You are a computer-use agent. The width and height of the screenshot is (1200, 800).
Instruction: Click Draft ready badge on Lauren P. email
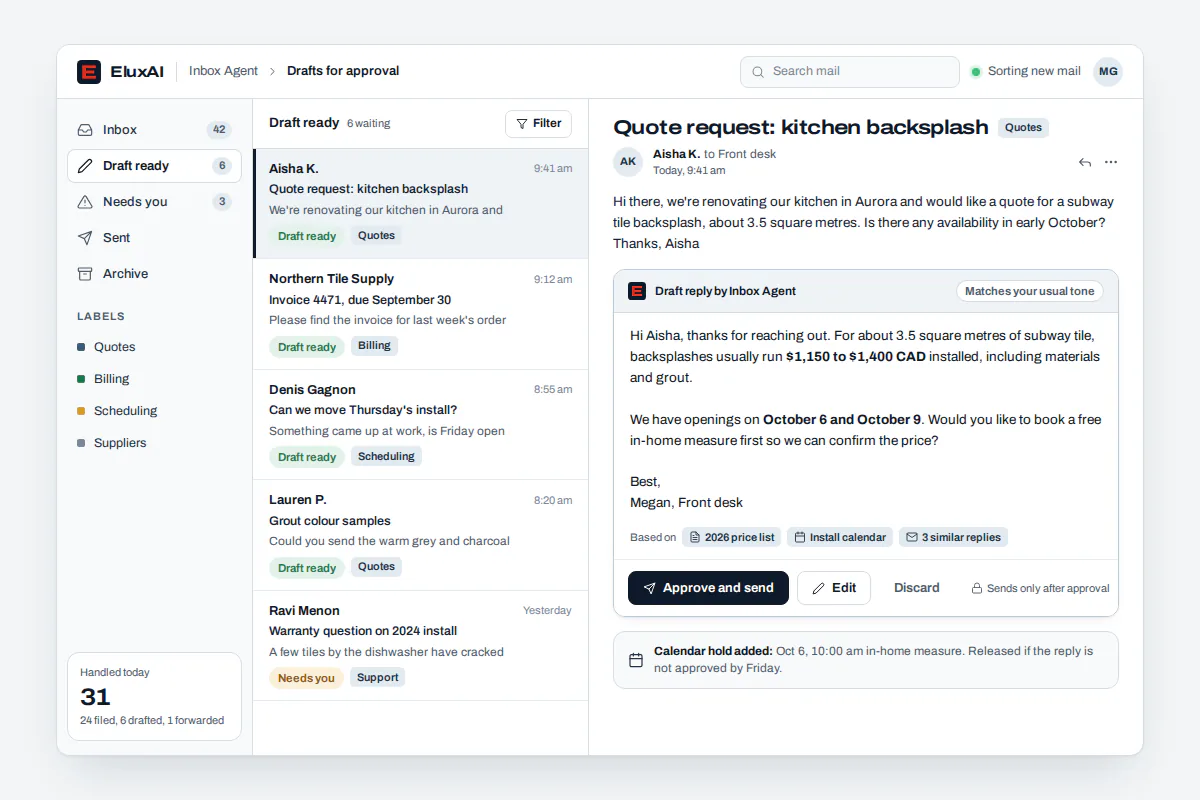click(307, 568)
